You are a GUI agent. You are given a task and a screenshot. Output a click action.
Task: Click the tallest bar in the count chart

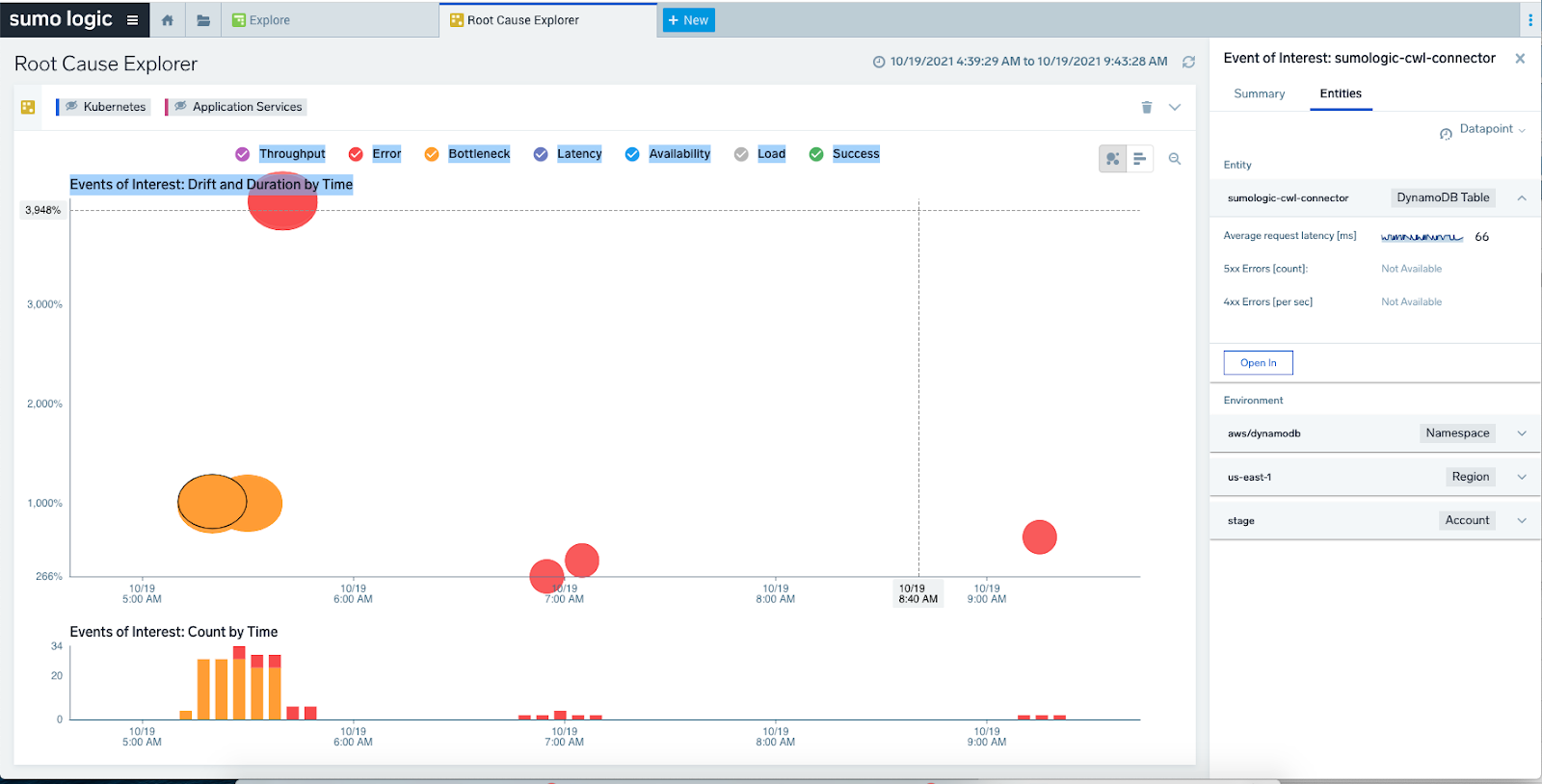[239, 683]
